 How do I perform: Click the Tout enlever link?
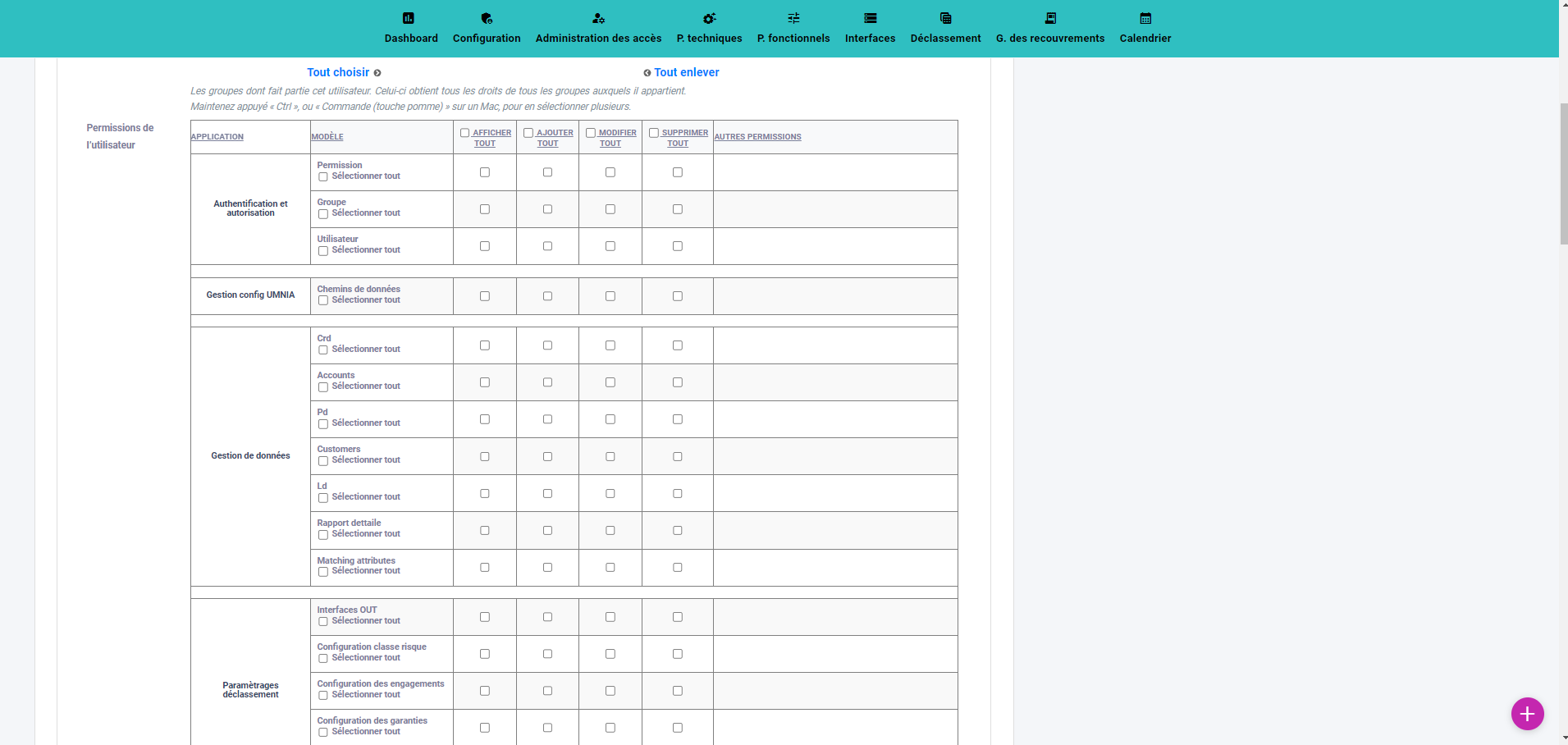coord(686,72)
